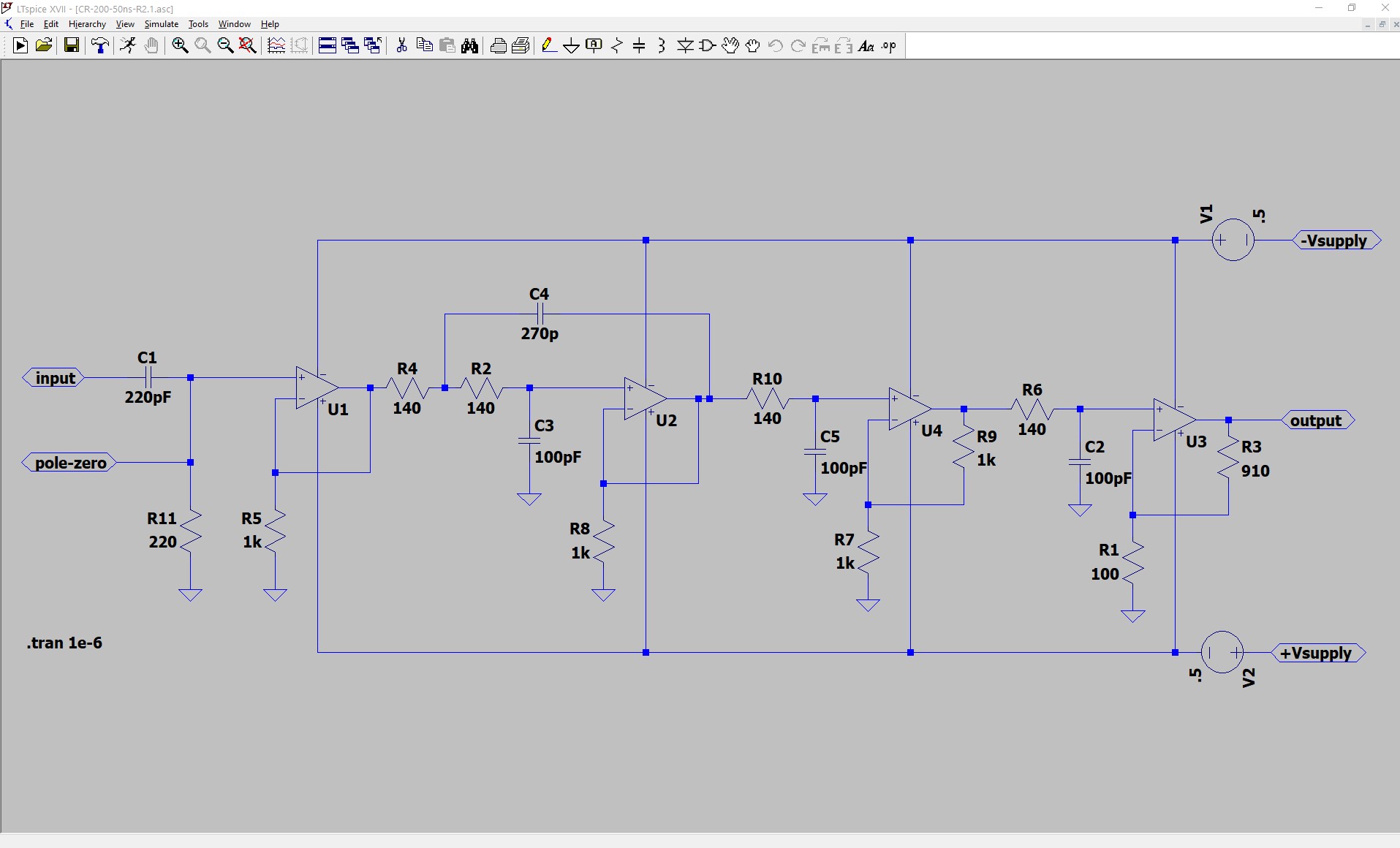Click the Save floppy disk icon
Viewport: 1400px width, 848px height.
point(72,46)
